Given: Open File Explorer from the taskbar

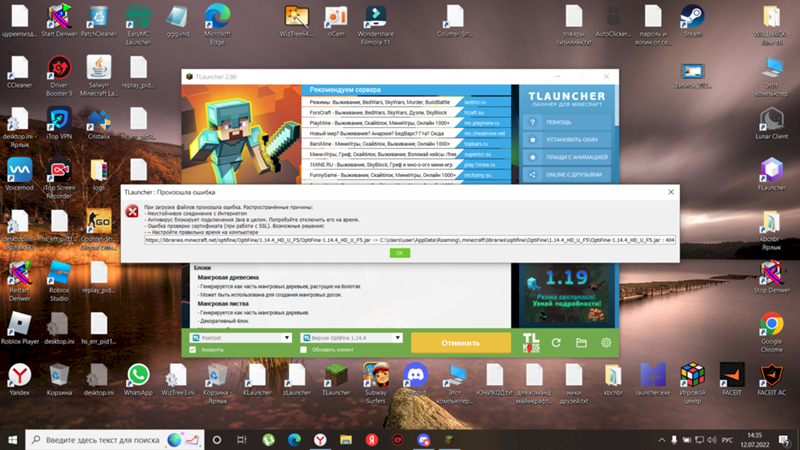Looking at the screenshot, I should tap(346, 439).
